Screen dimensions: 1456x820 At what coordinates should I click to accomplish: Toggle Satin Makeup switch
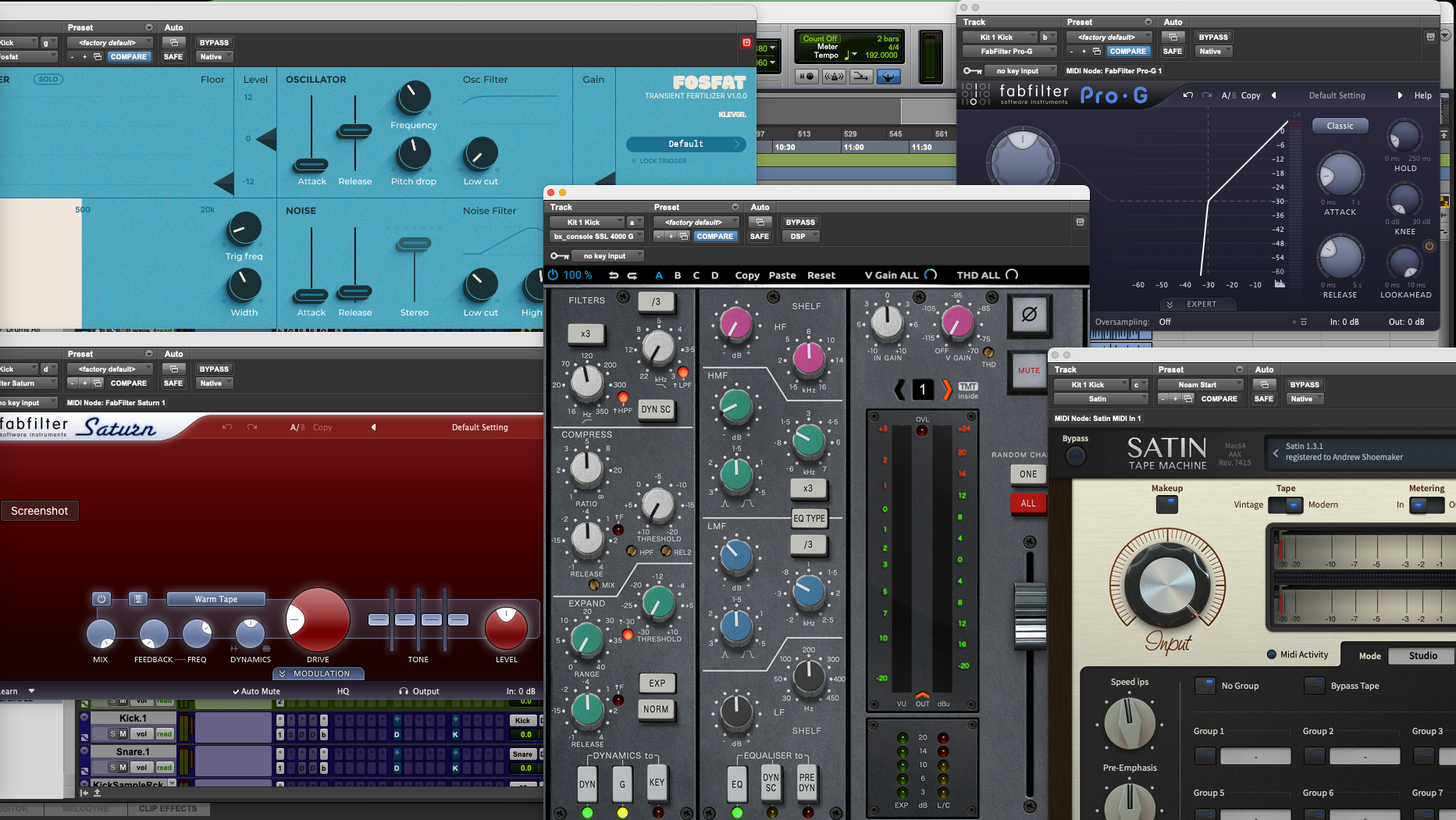coord(1167,504)
